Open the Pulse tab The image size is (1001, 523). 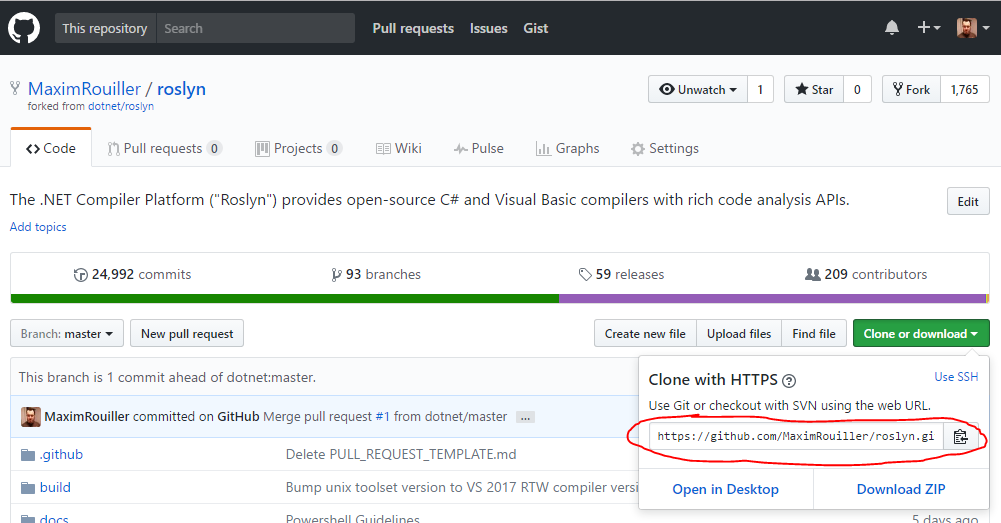coord(478,148)
